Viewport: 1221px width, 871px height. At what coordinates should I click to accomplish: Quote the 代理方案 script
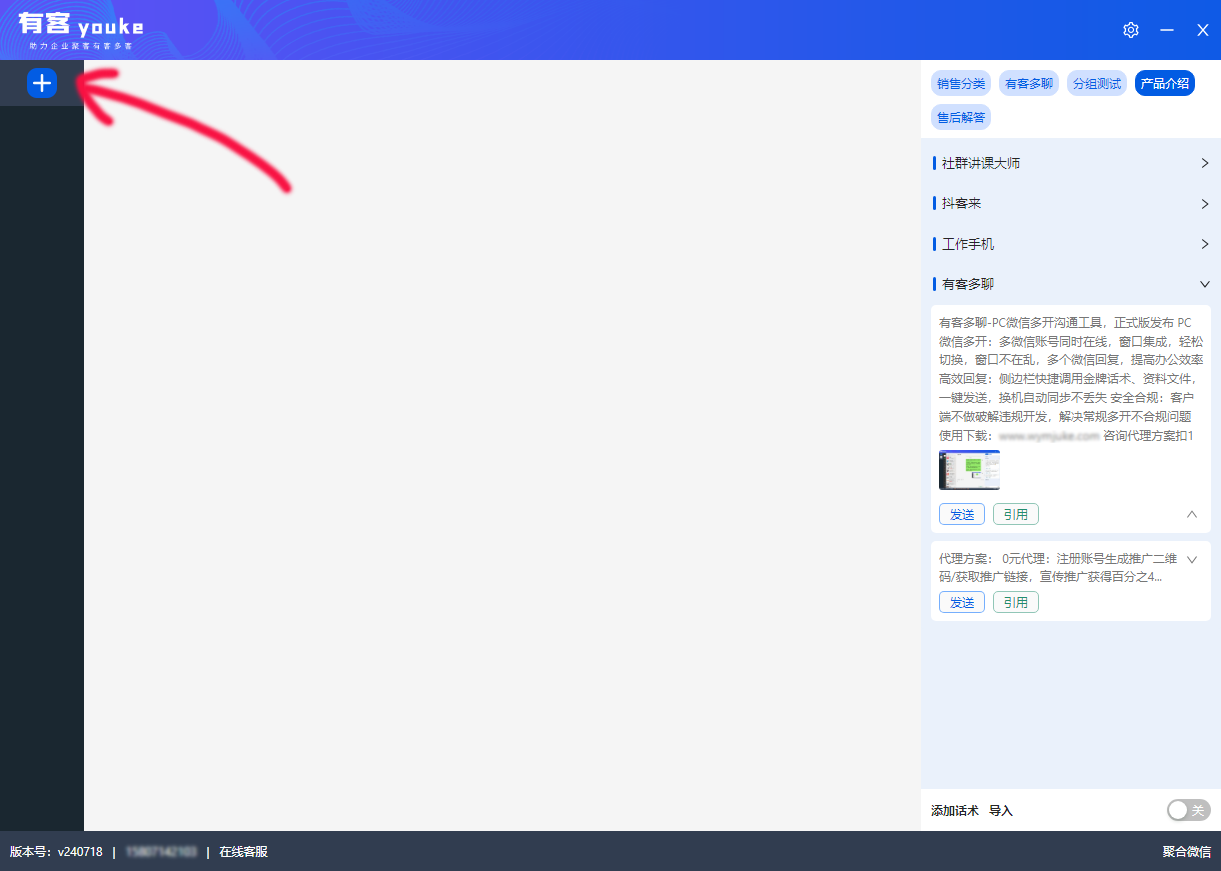(x=1016, y=602)
